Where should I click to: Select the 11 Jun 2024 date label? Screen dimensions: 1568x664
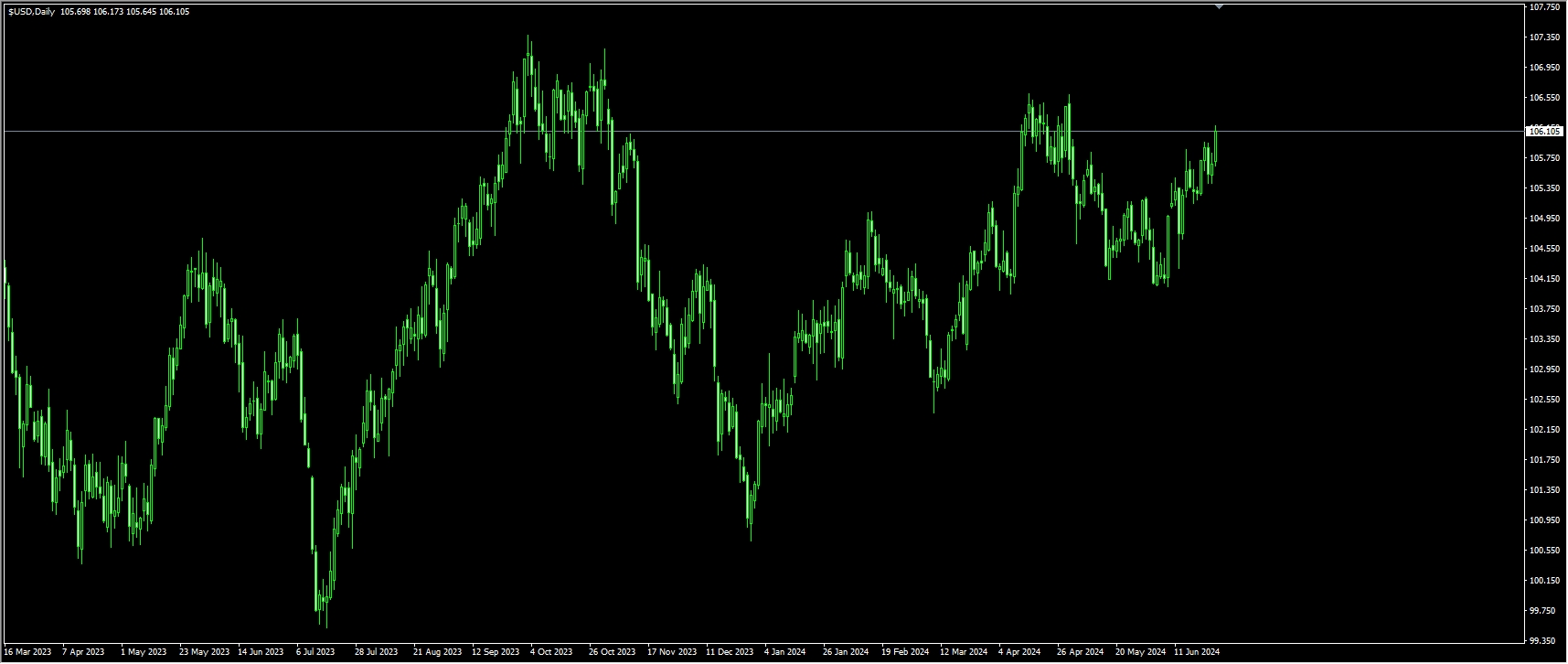[x=1197, y=652]
